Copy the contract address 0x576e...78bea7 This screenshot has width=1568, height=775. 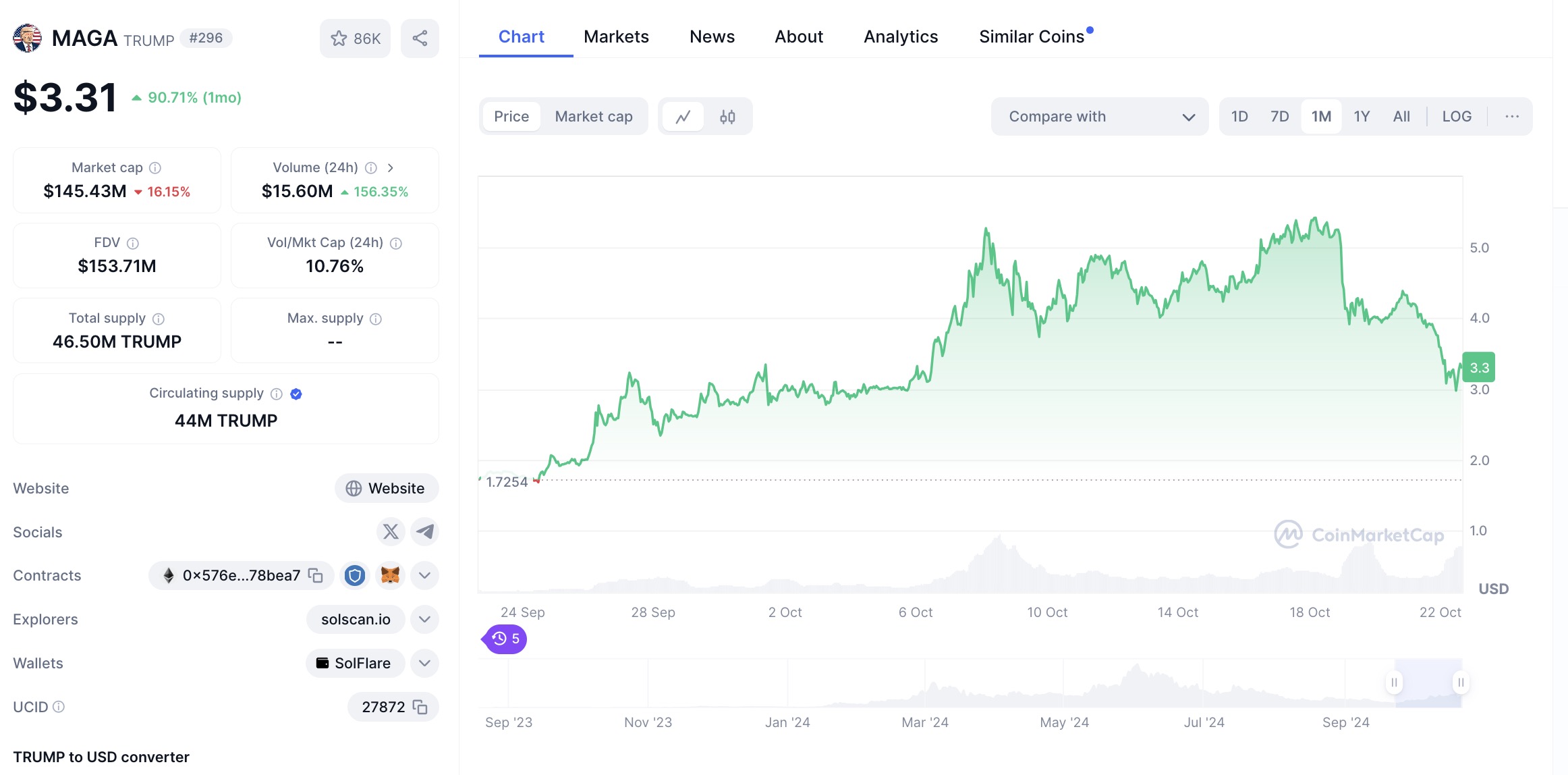coord(315,575)
